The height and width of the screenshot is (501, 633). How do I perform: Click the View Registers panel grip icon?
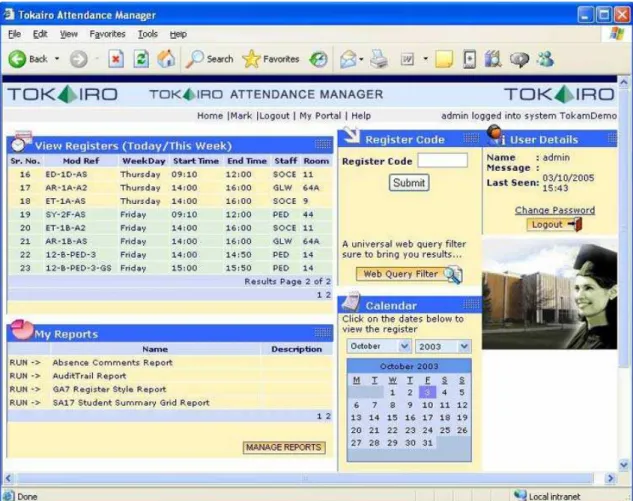point(323,144)
